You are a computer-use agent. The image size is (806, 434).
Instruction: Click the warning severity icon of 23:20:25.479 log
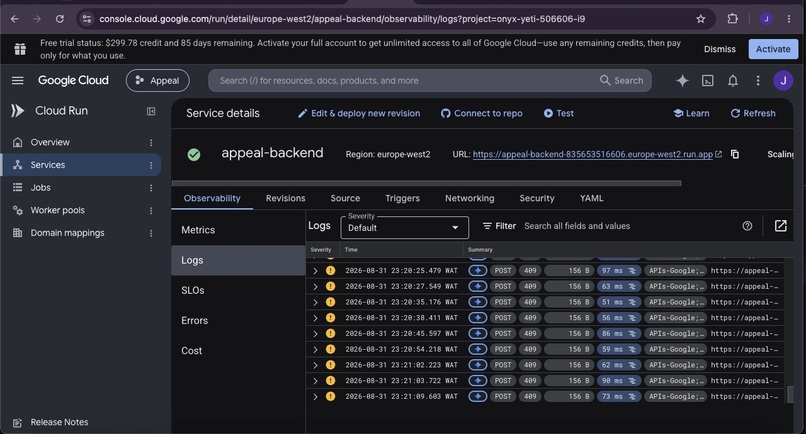click(x=331, y=270)
